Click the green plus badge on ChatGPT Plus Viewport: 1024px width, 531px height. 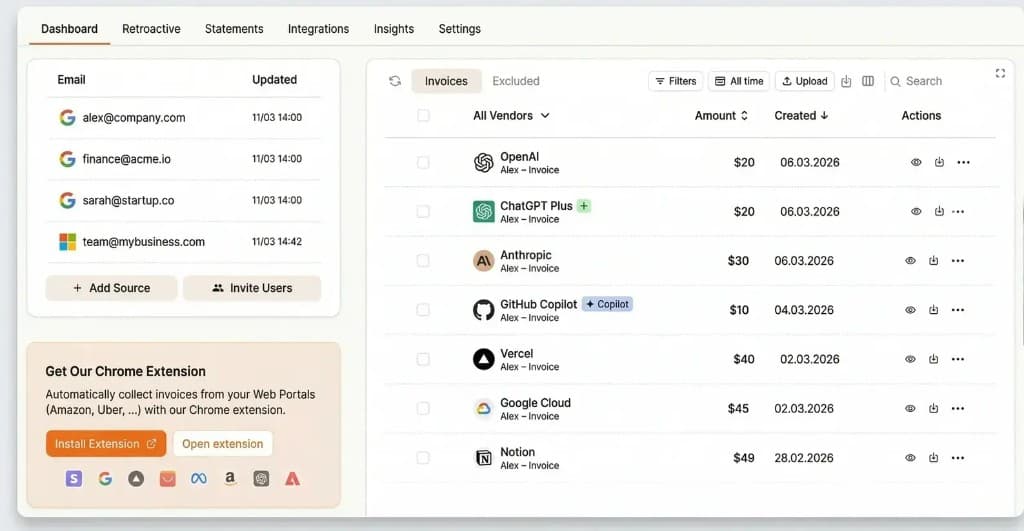click(584, 206)
